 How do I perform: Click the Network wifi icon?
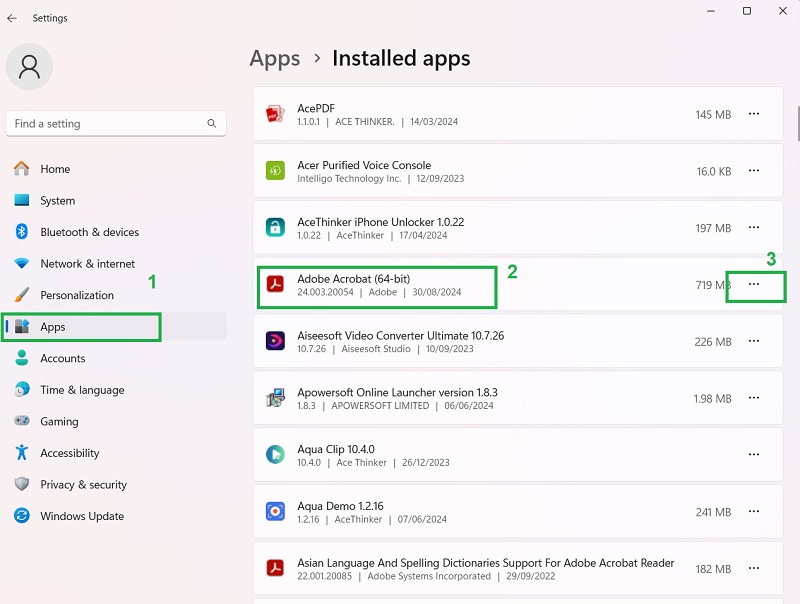(21, 263)
